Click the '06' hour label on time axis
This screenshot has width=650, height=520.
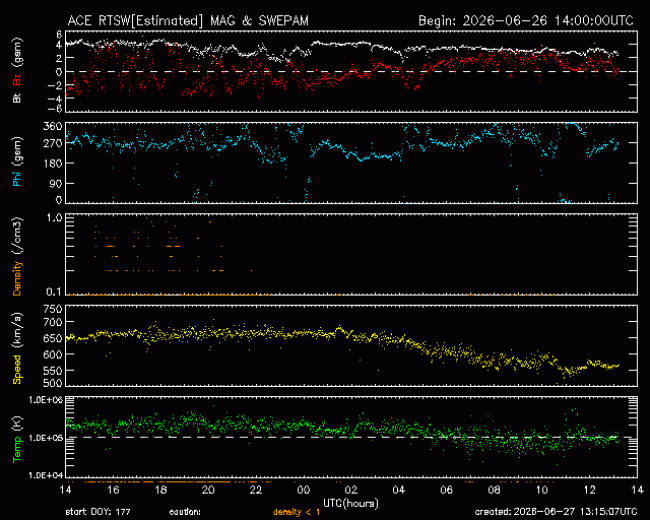pyautogui.click(x=446, y=490)
